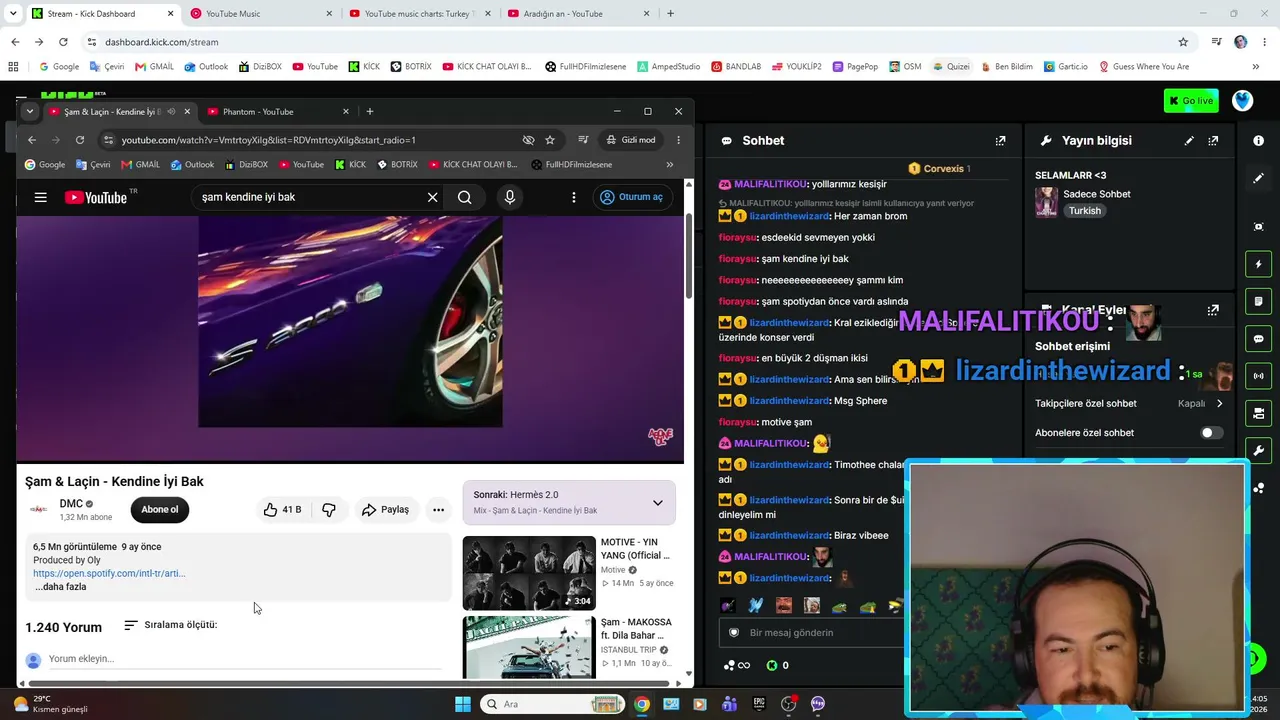Open the YouTube hamburger guide menu
The width and height of the screenshot is (1280, 720).
(40, 197)
